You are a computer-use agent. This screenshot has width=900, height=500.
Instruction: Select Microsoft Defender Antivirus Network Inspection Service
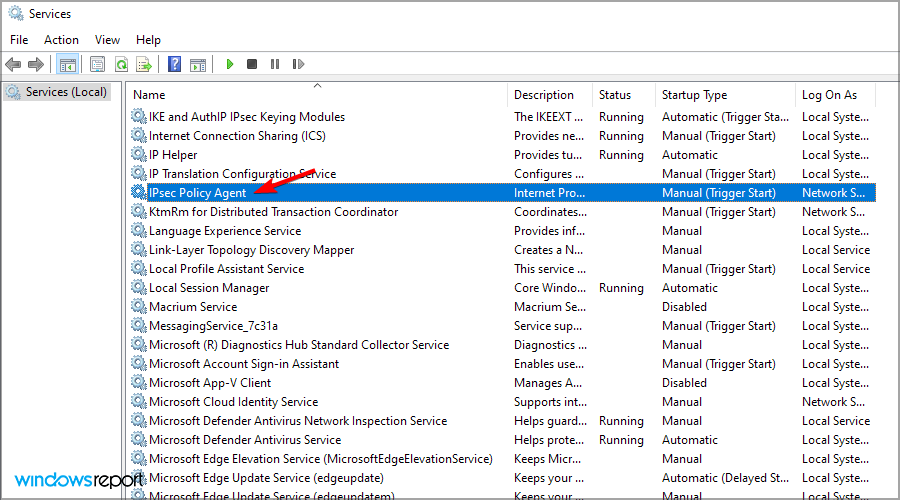coord(298,421)
